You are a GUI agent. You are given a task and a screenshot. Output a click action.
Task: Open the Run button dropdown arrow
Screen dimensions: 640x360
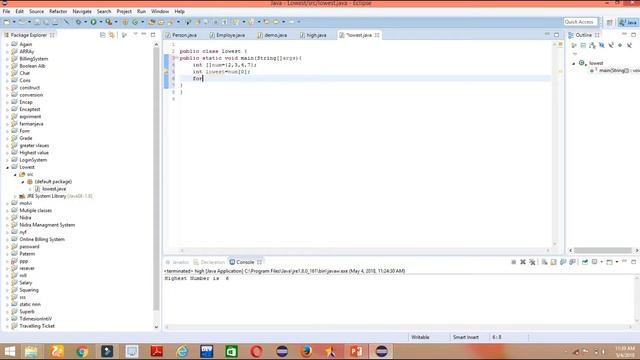click(100, 22)
